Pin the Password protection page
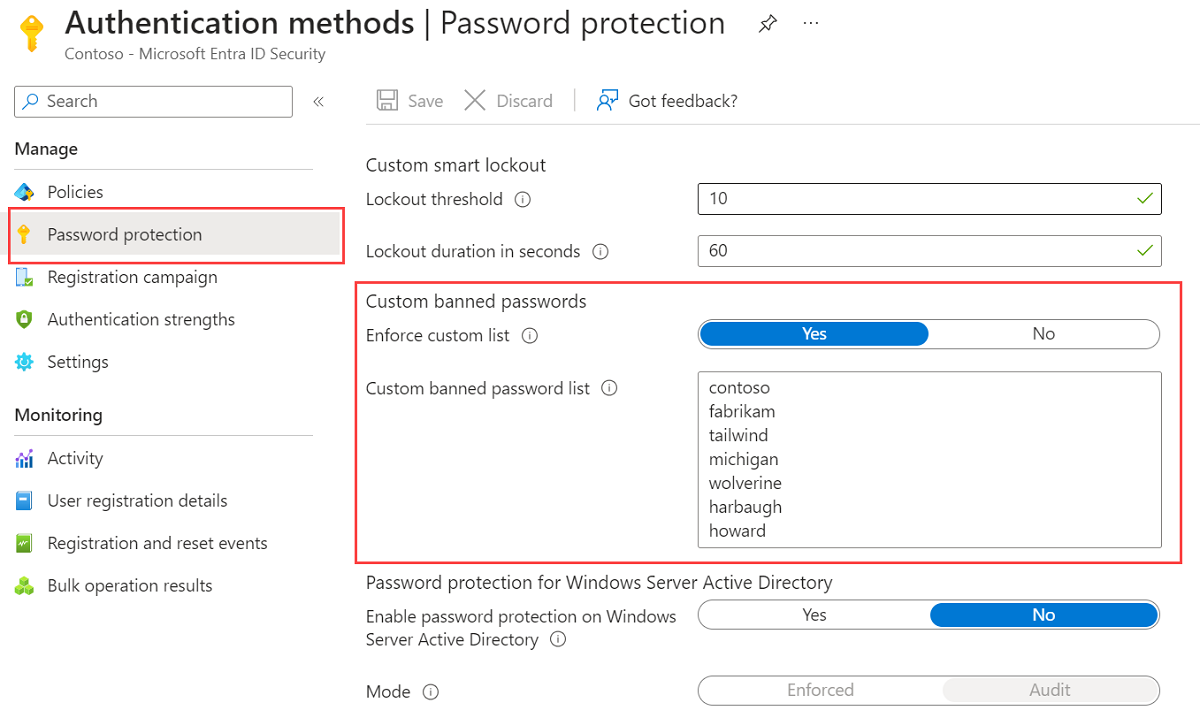 (767, 23)
